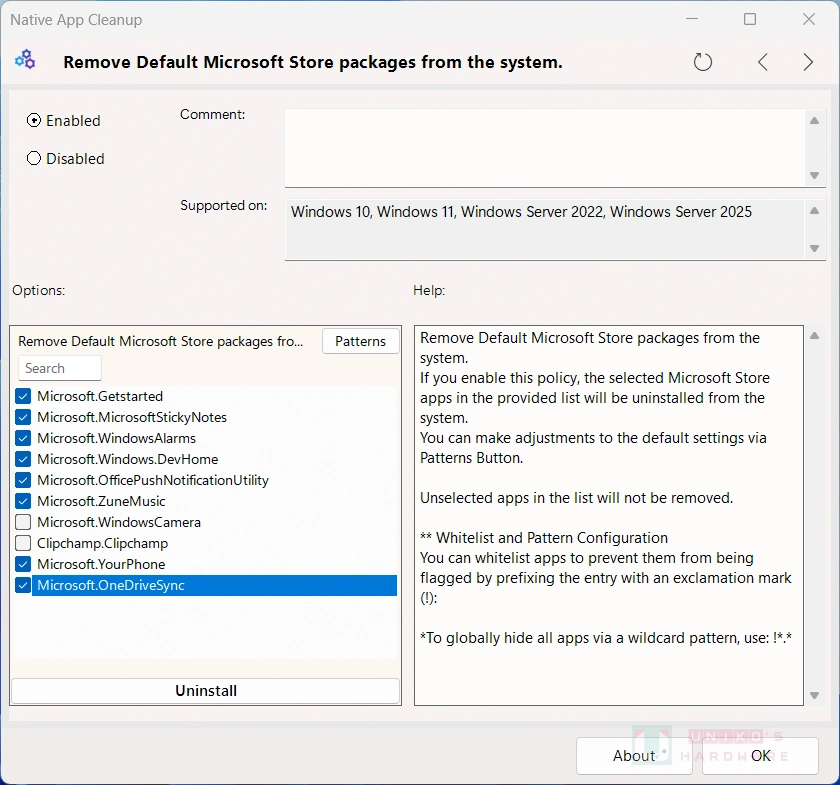Uncheck the Microsoft.OneDriveSync checkbox
The image size is (840, 785).
point(23,585)
